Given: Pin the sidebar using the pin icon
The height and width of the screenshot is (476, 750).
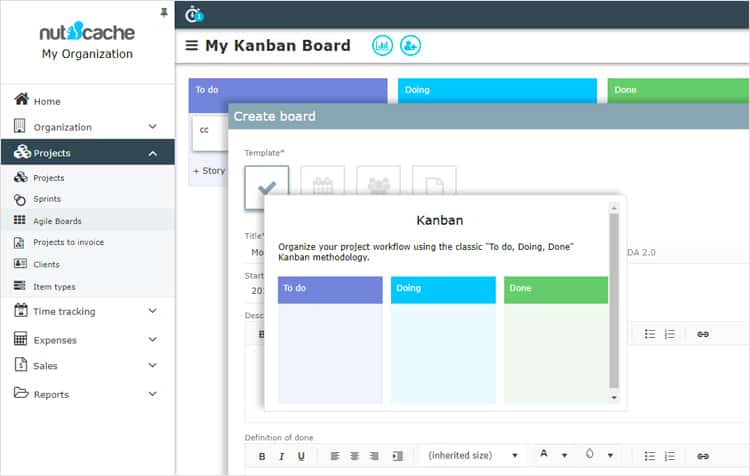Looking at the screenshot, I should pos(164,12).
